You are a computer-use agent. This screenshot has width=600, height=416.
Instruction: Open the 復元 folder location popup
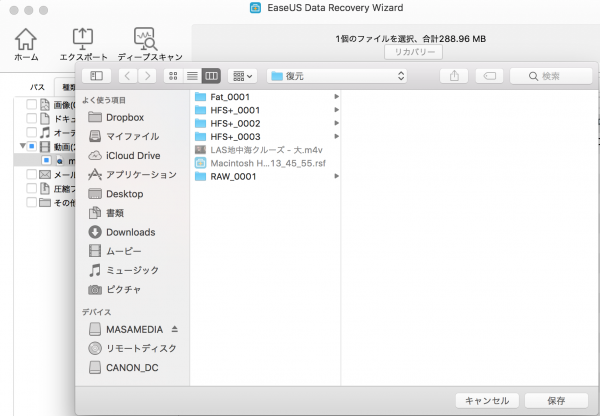tap(337, 76)
